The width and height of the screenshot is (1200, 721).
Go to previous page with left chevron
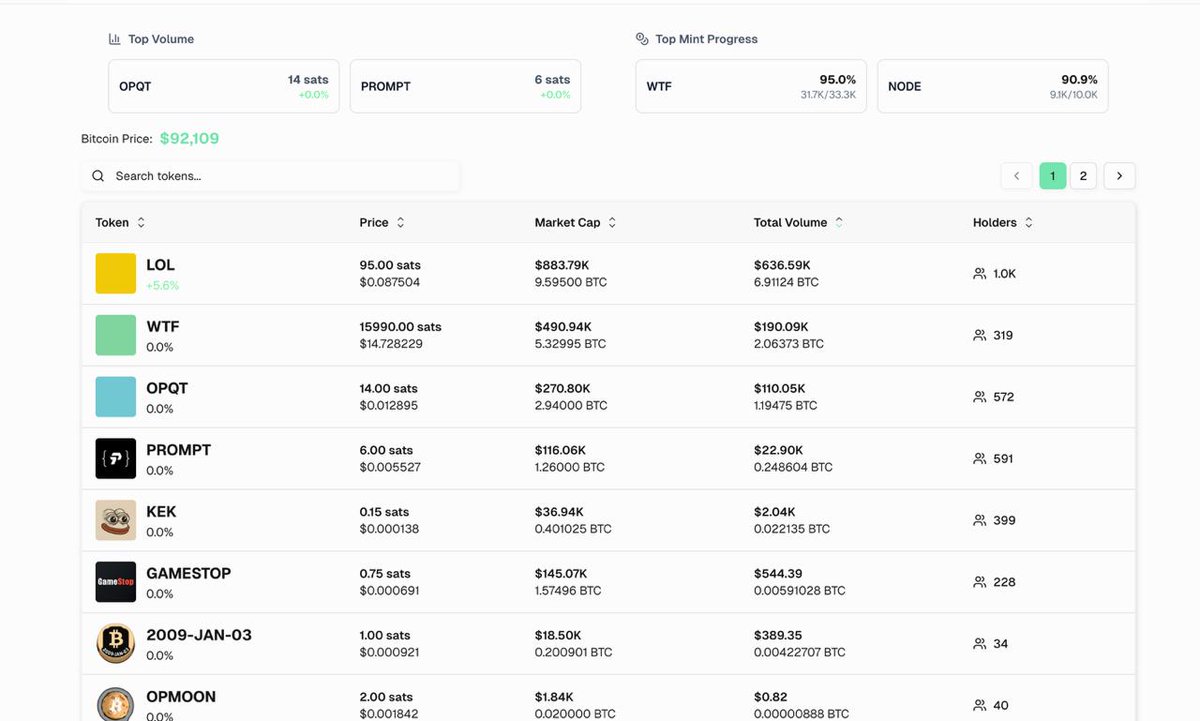click(x=1016, y=176)
